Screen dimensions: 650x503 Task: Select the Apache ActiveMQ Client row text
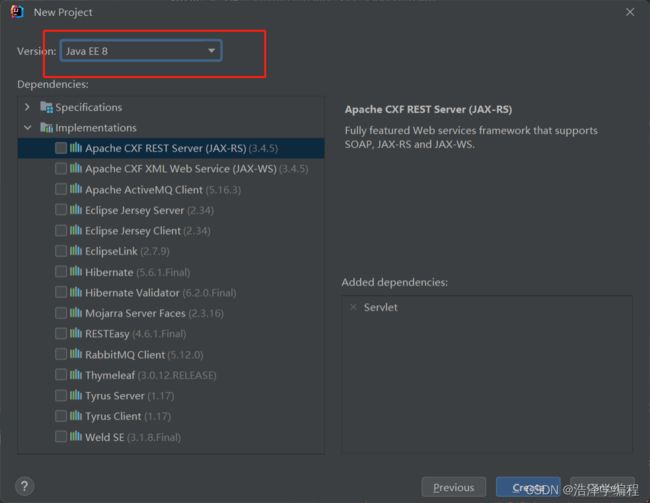click(x=162, y=190)
